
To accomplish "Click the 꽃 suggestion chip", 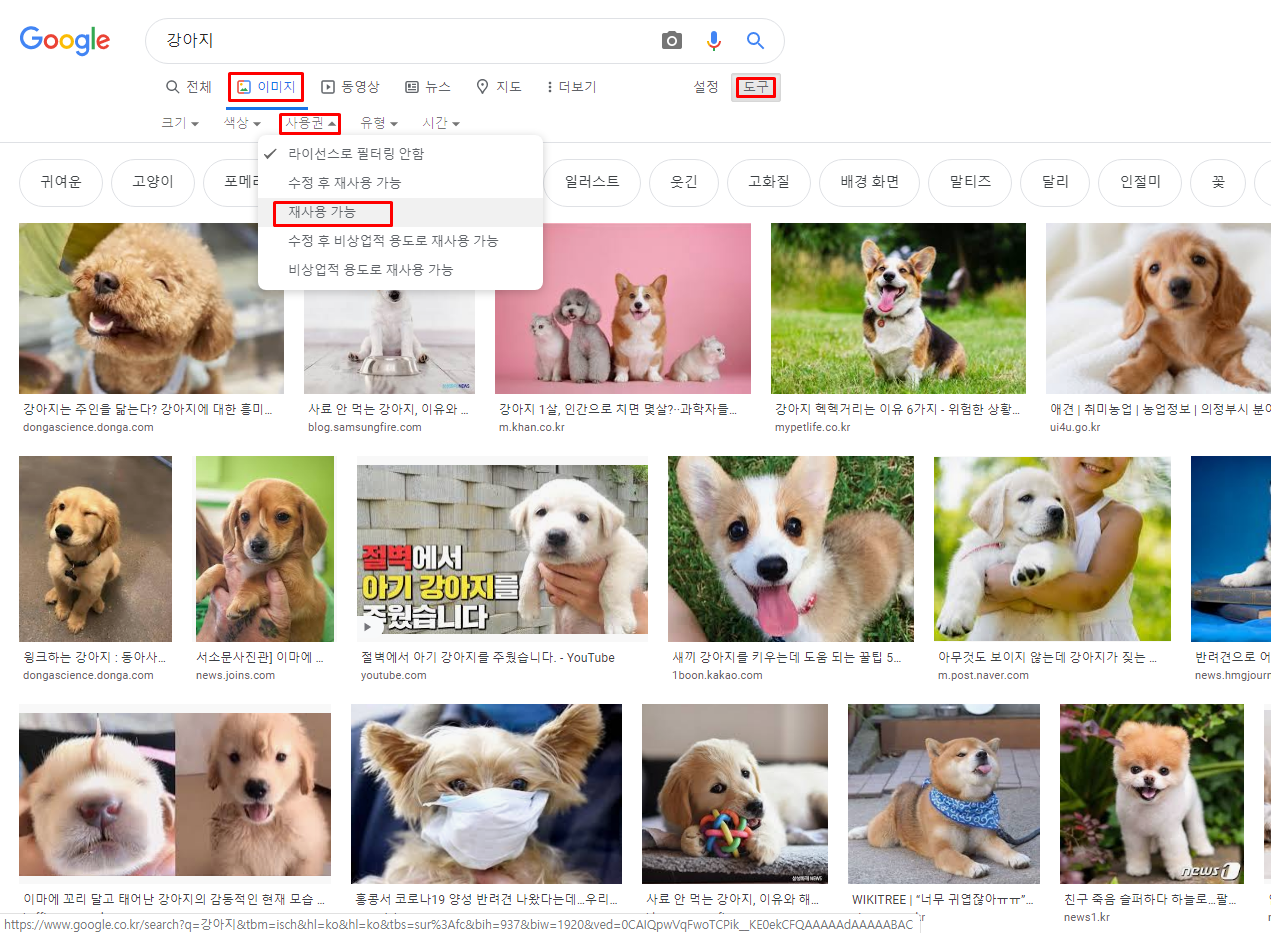I will pos(1218,182).
